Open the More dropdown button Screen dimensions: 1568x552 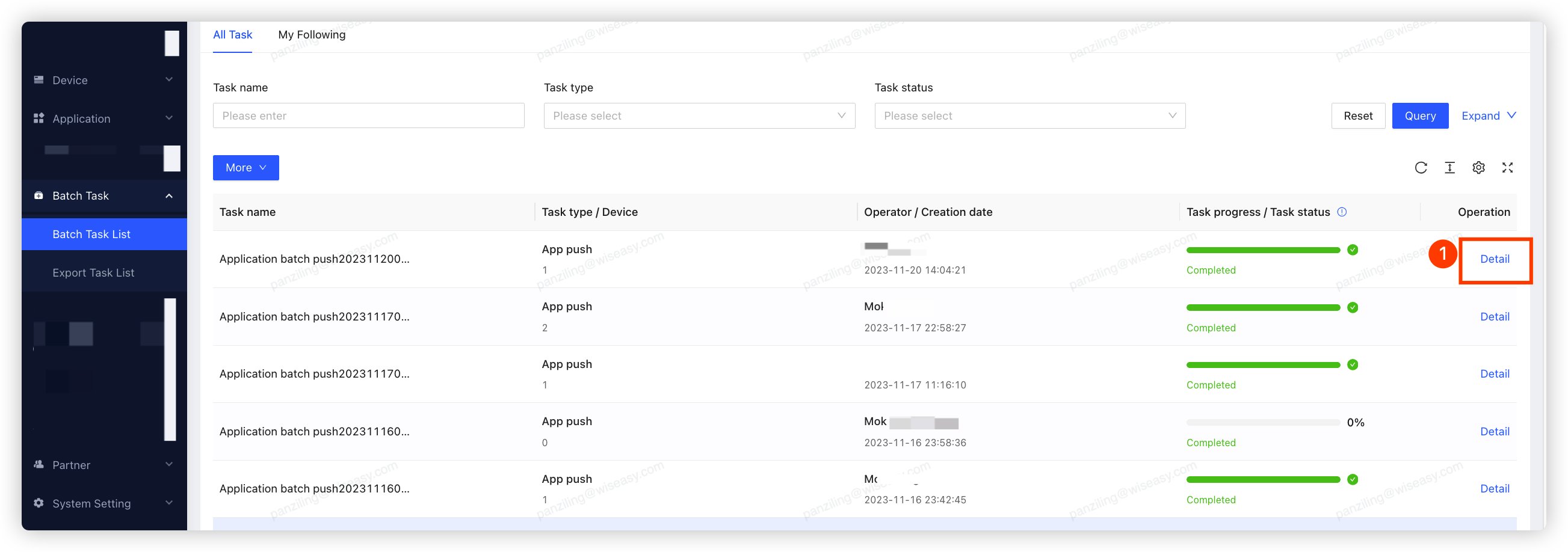click(x=246, y=168)
